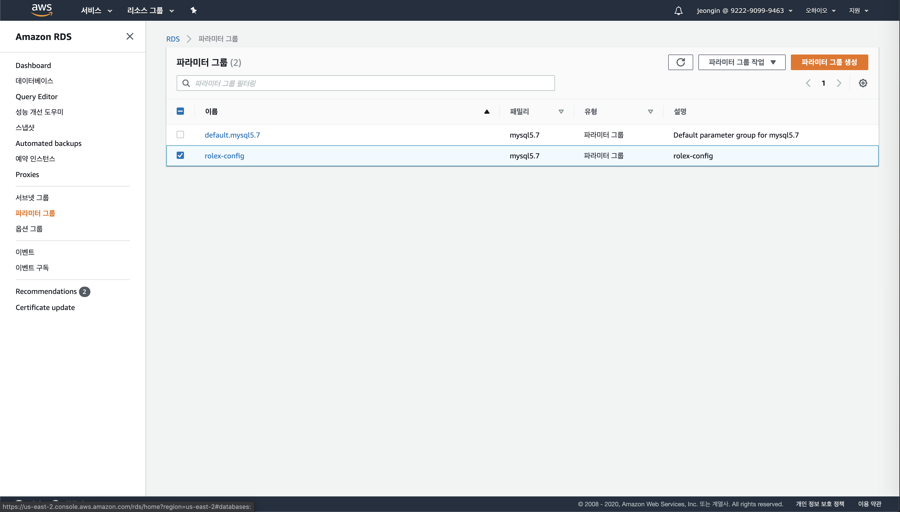The height and width of the screenshot is (512, 900).
Task: Close the Amazon RDS sidebar panel
Action: point(130,37)
